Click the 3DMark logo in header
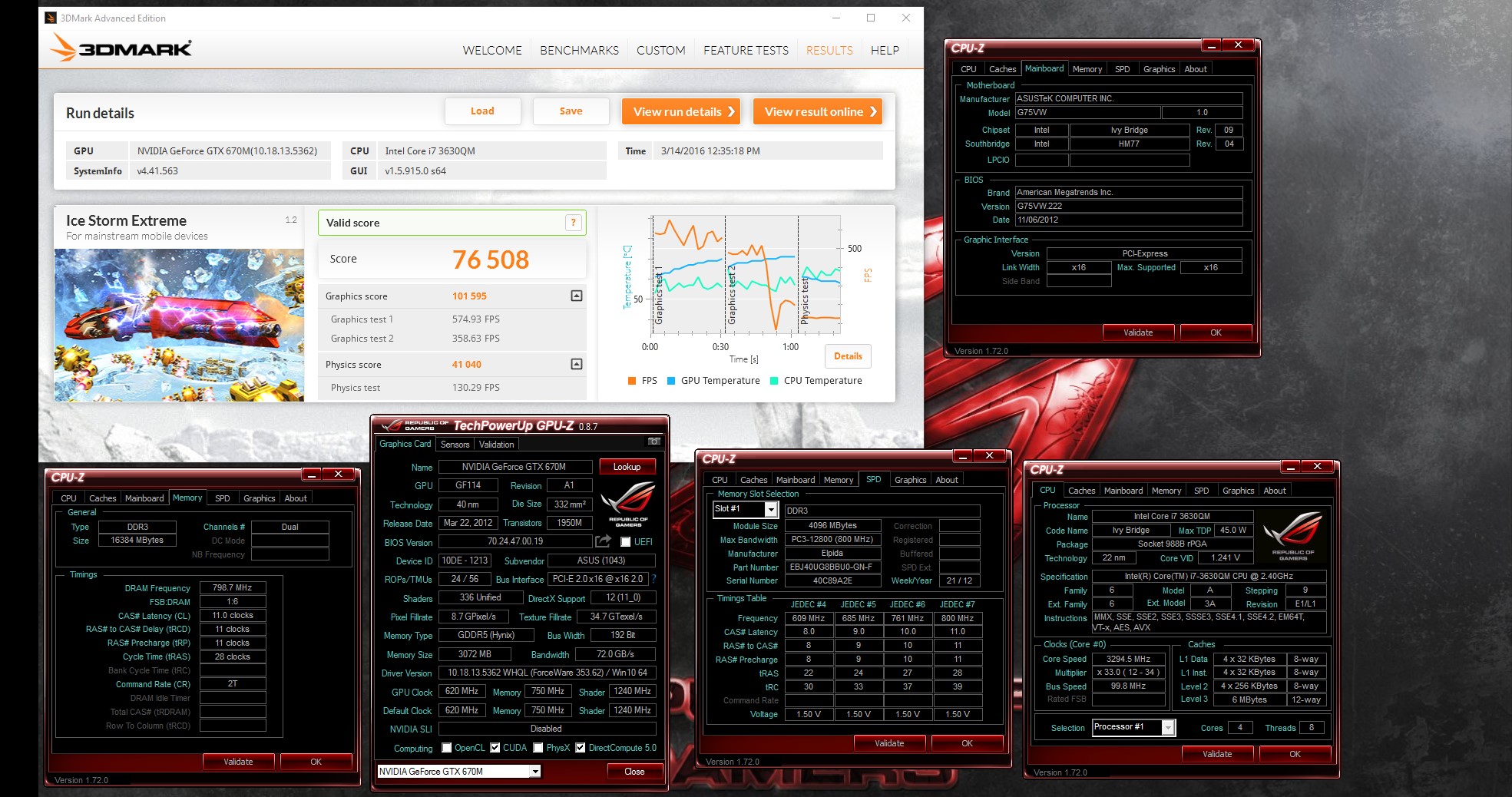 point(121,48)
